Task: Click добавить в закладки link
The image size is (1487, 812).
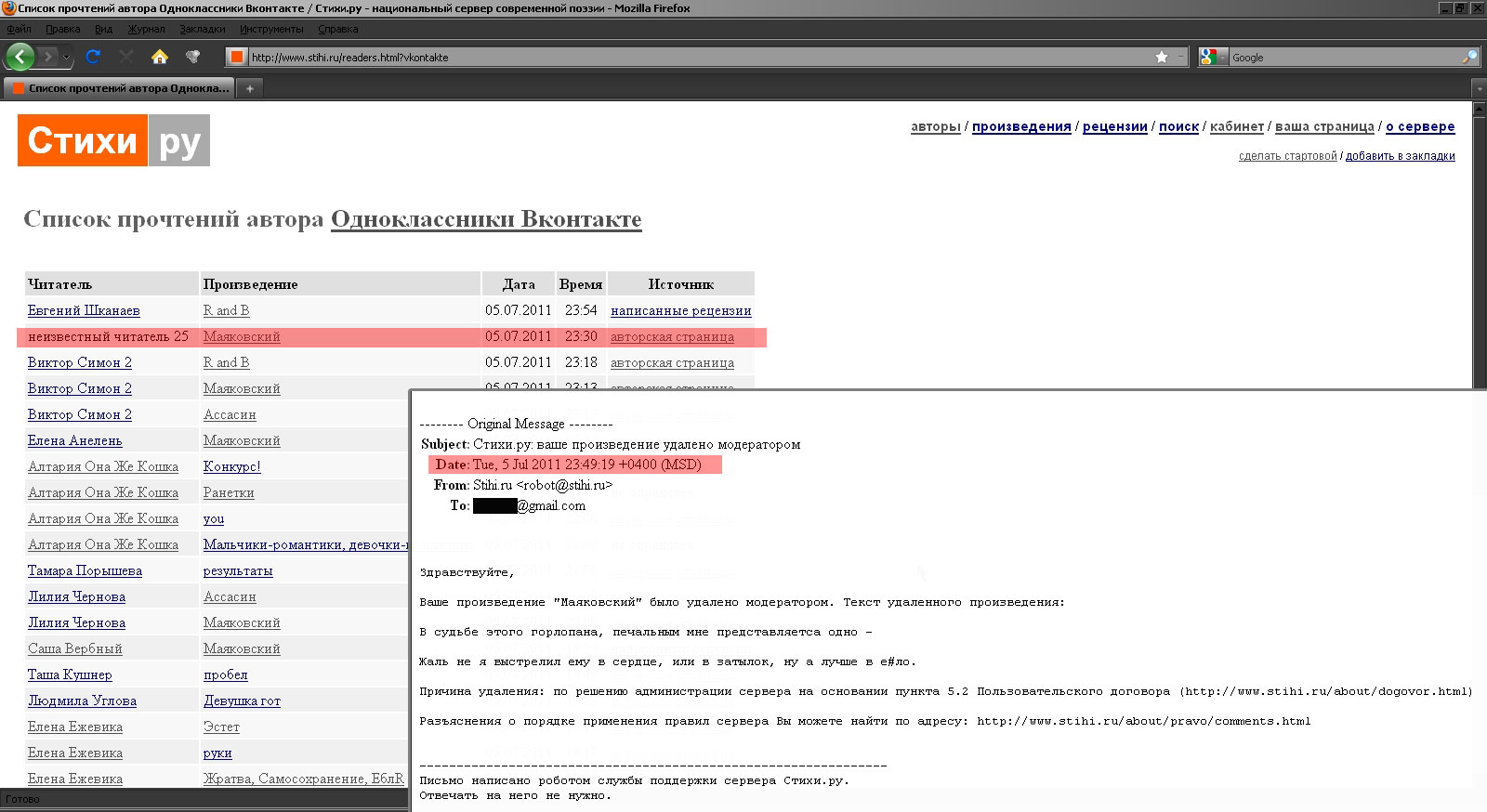Action: point(1401,156)
